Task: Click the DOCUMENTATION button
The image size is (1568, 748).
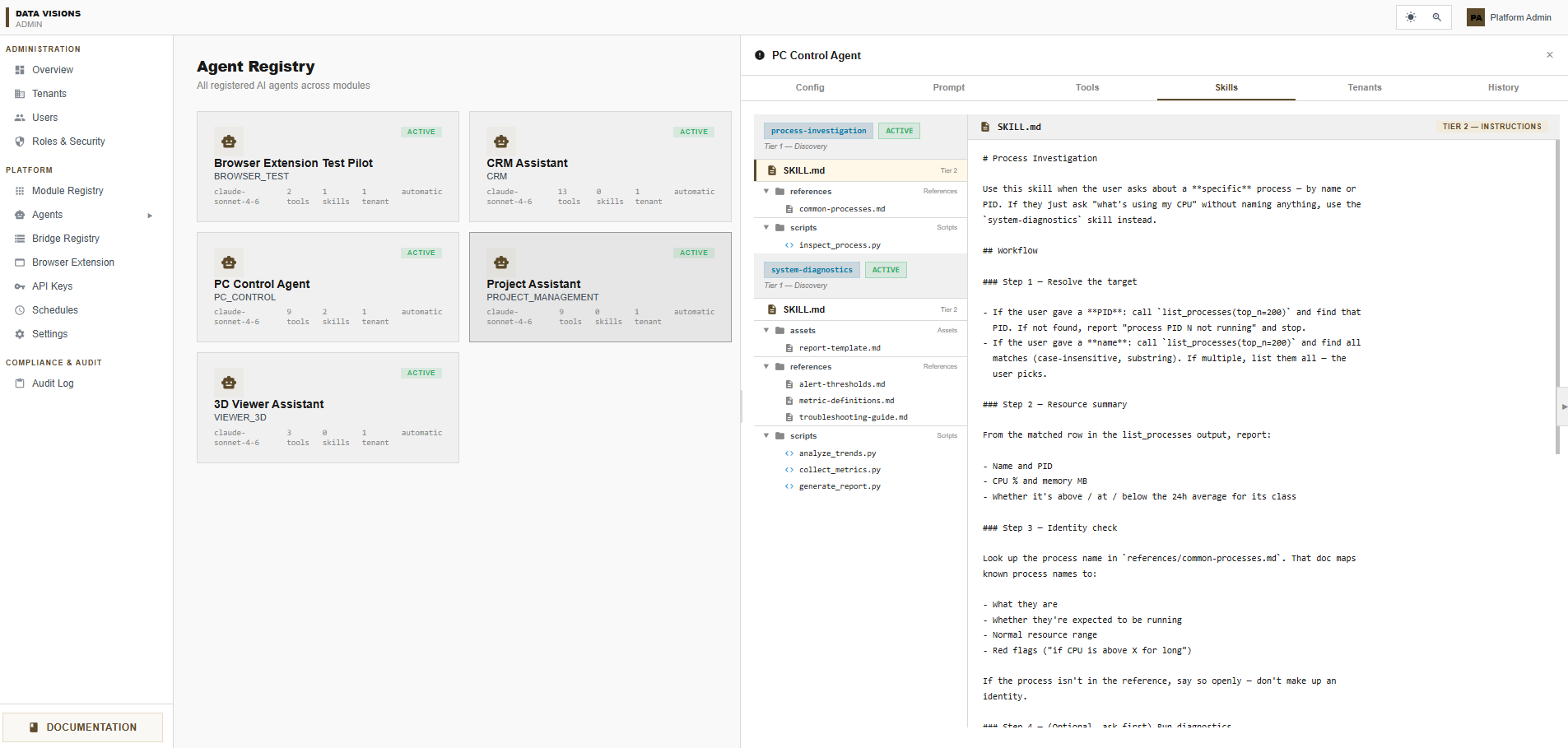Action: [x=83, y=727]
